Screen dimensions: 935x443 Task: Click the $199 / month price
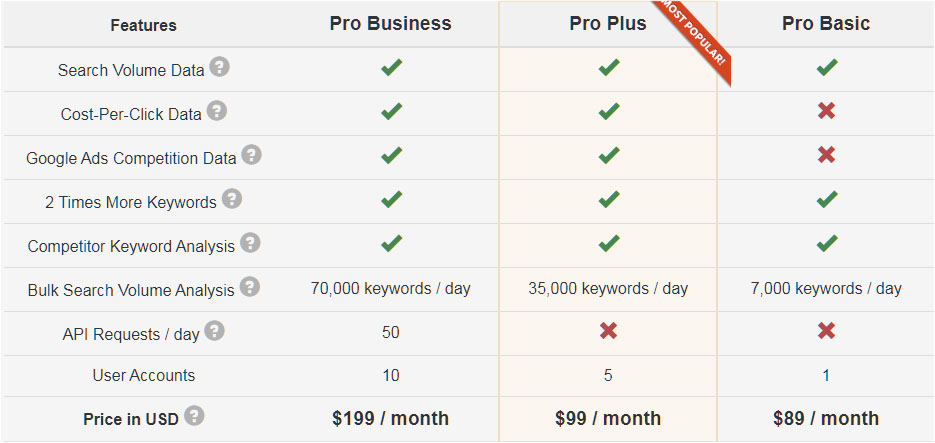click(390, 418)
